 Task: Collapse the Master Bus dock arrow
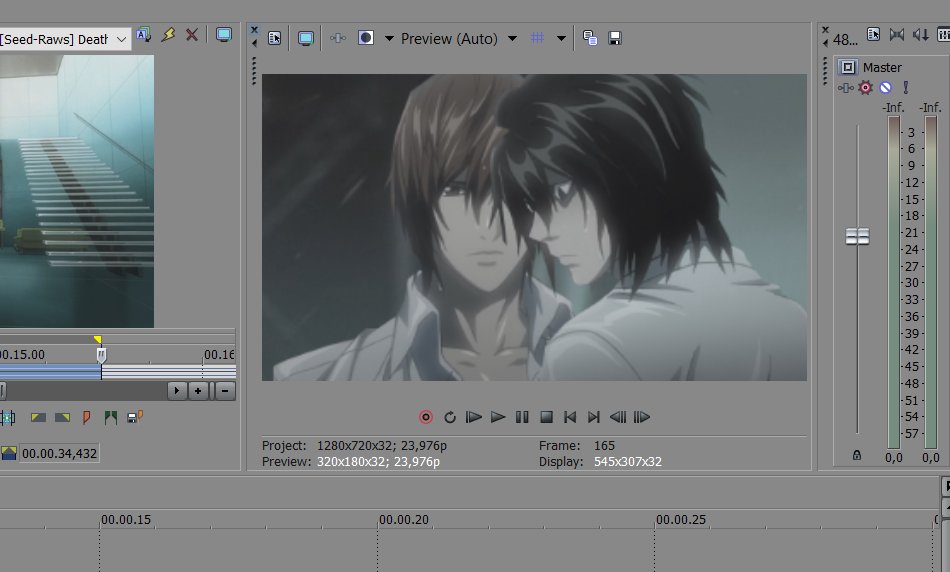825,43
